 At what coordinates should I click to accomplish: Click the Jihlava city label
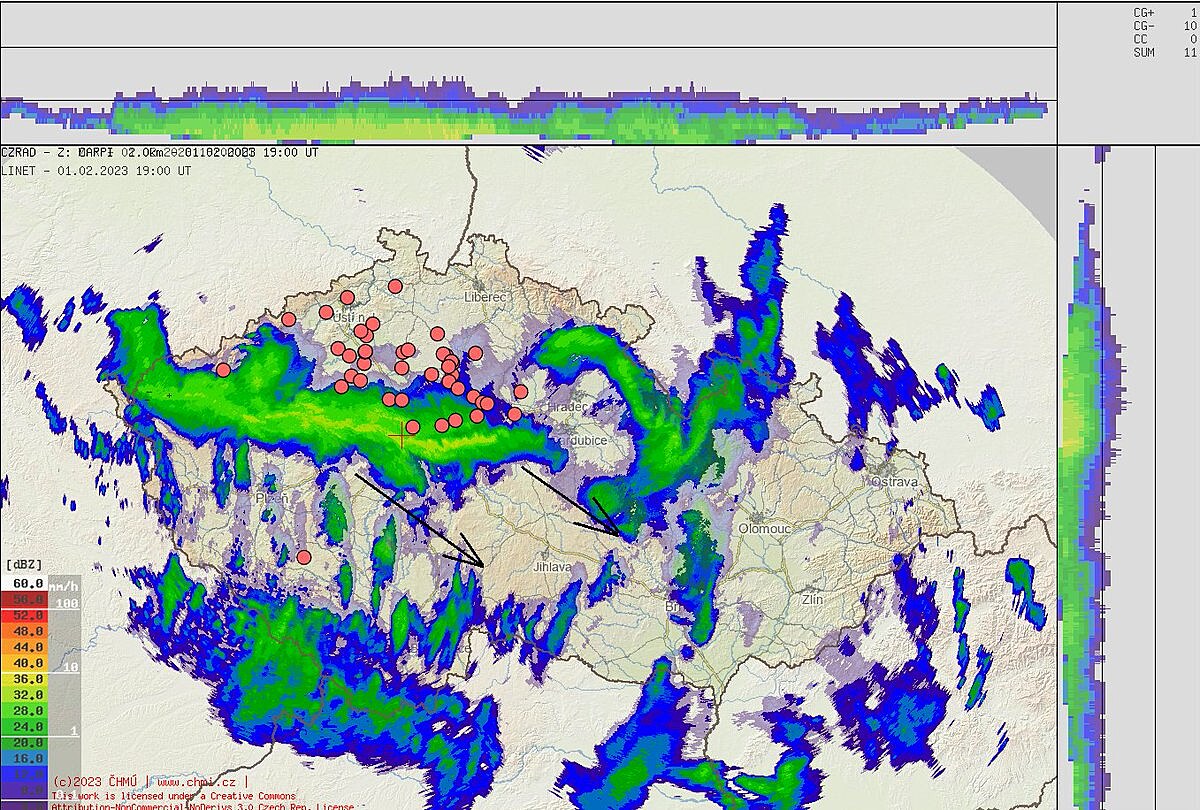(x=552, y=567)
